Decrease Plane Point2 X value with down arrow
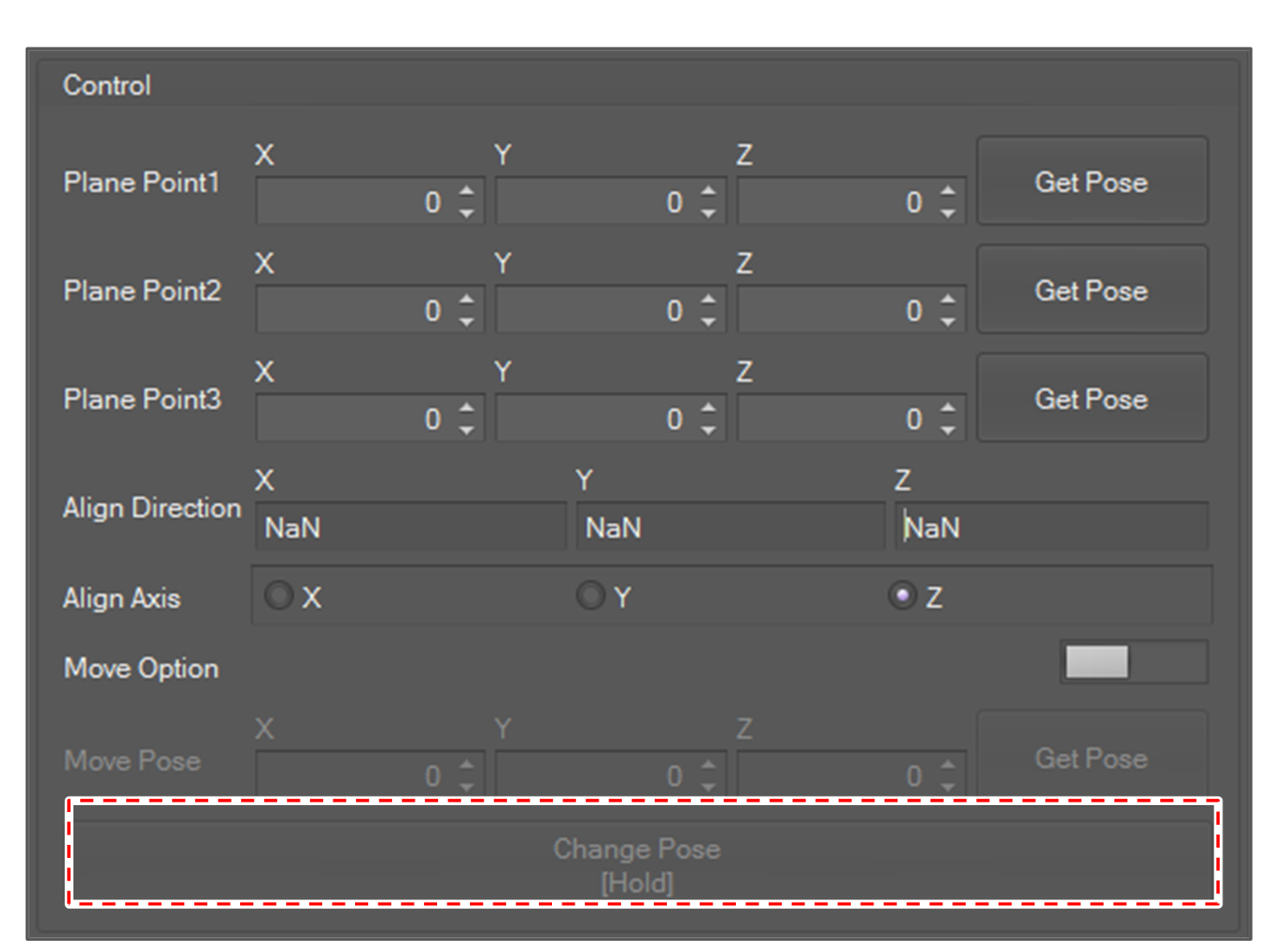The width and height of the screenshot is (1275, 952). click(x=466, y=321)
